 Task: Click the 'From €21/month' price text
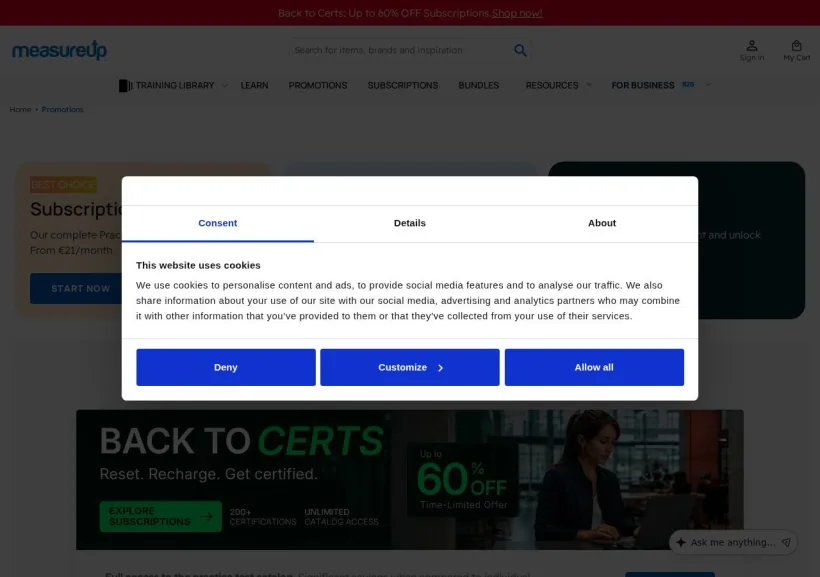point(71,251)
